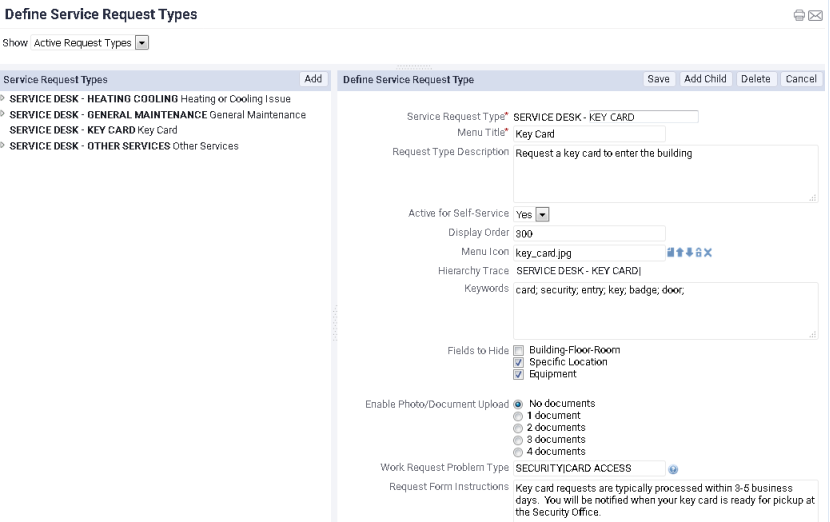Click the help icon next to Work Request Problem Type
830x522 pixels.
(x=673, y=469)
